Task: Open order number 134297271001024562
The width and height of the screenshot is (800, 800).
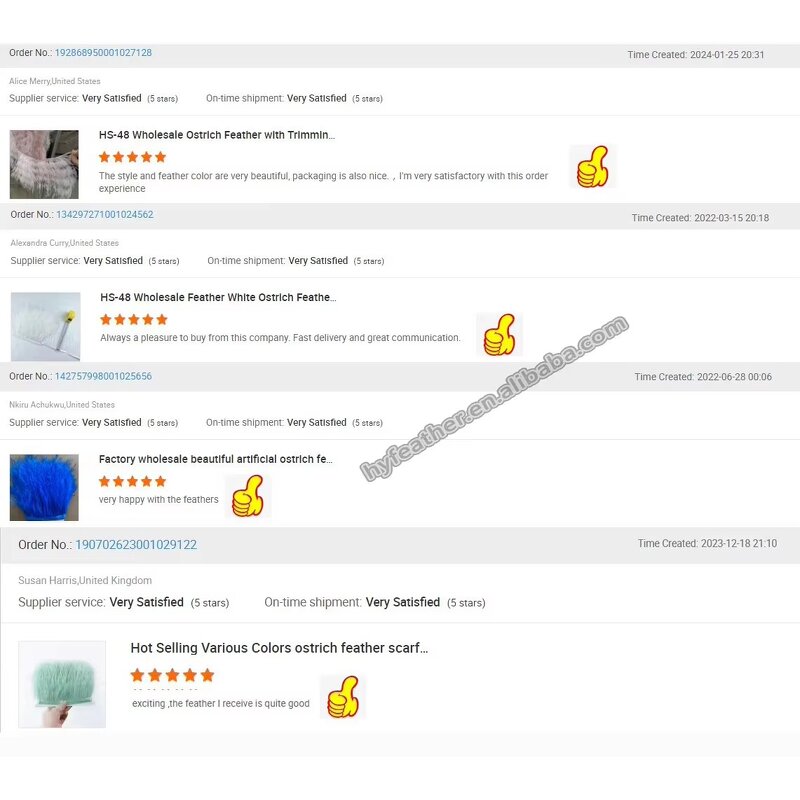Action: [105, 214]
